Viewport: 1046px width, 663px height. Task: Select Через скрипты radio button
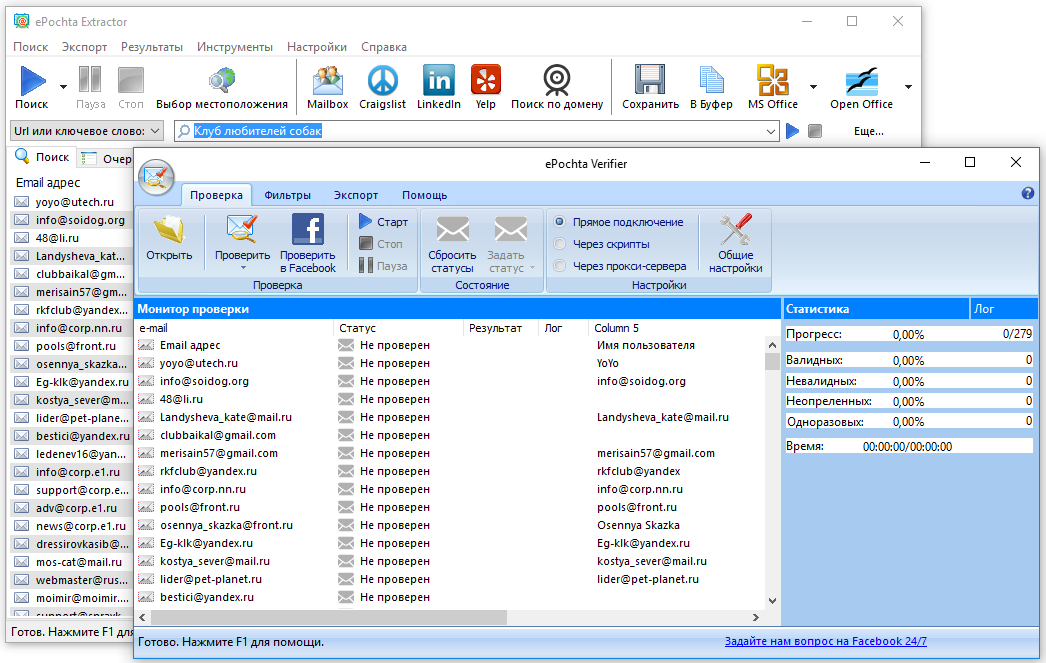[560, 244]
